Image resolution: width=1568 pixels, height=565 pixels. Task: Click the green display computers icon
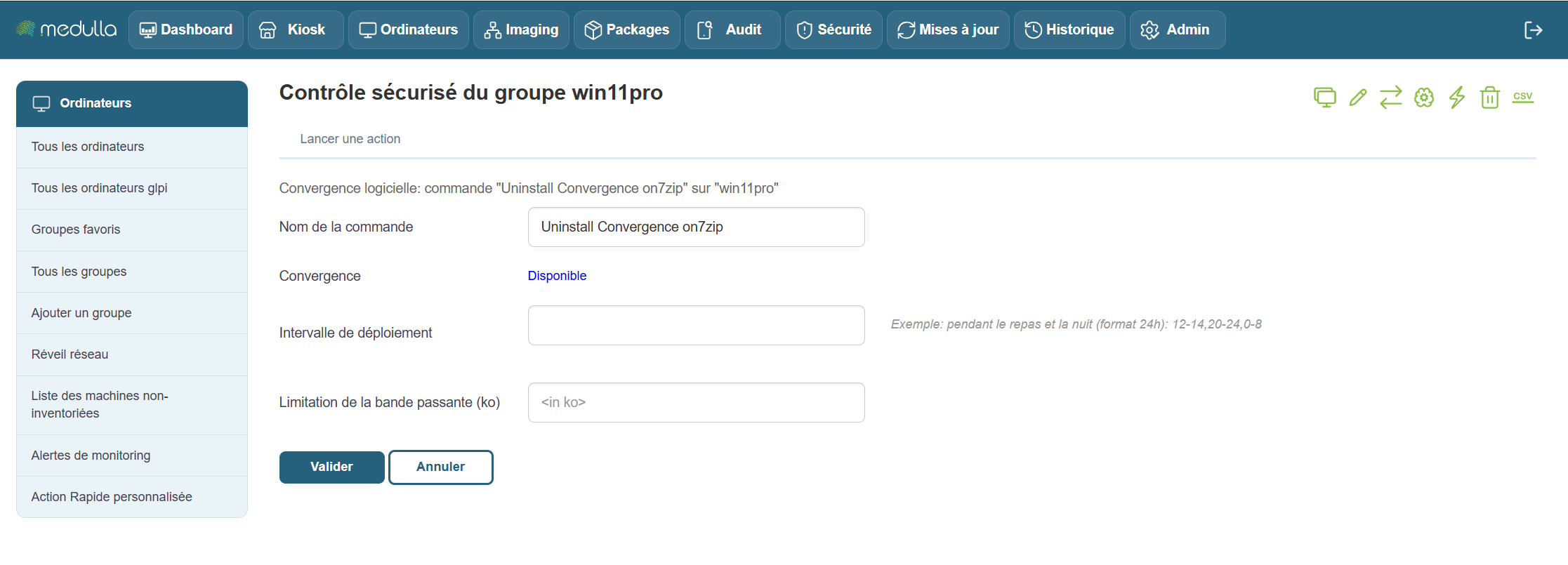[1324, 98]
